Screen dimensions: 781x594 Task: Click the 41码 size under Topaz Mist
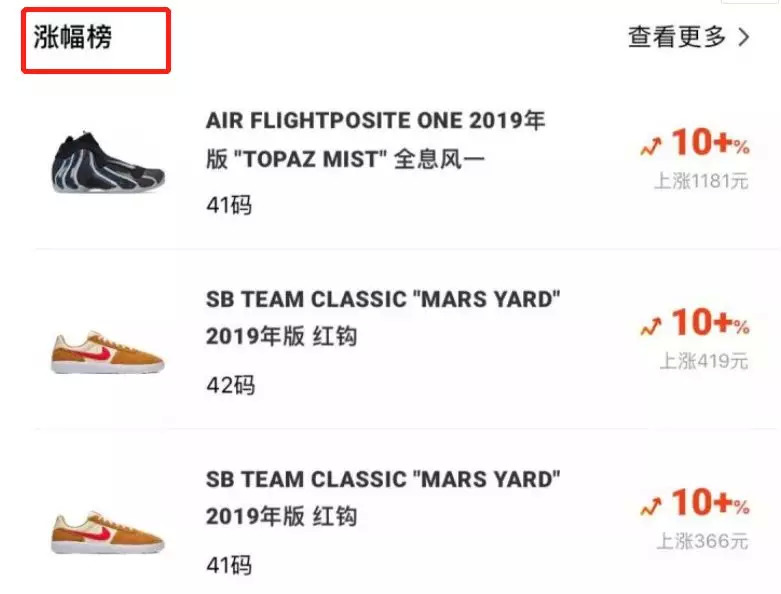pyautogui.click(x=229, y=205)
